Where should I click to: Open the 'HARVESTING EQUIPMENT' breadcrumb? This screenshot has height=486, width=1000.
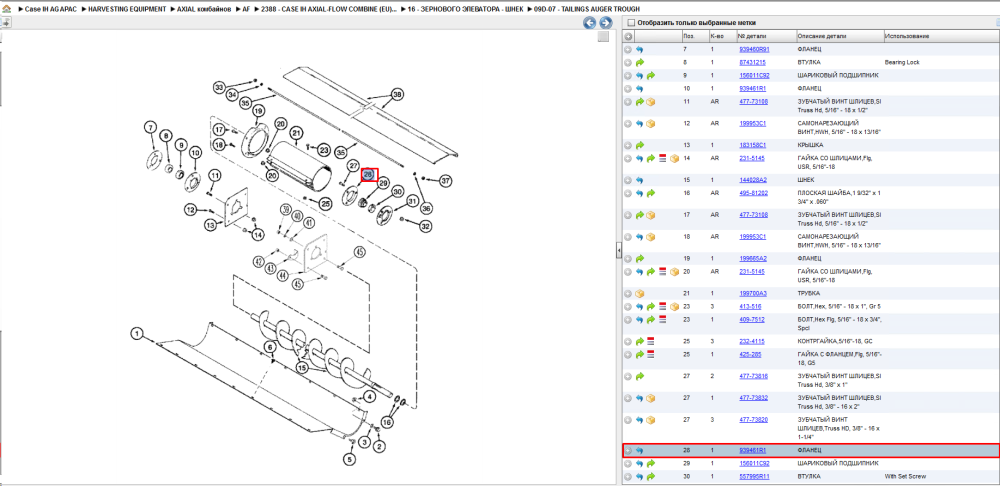click(x=125, y=10)
